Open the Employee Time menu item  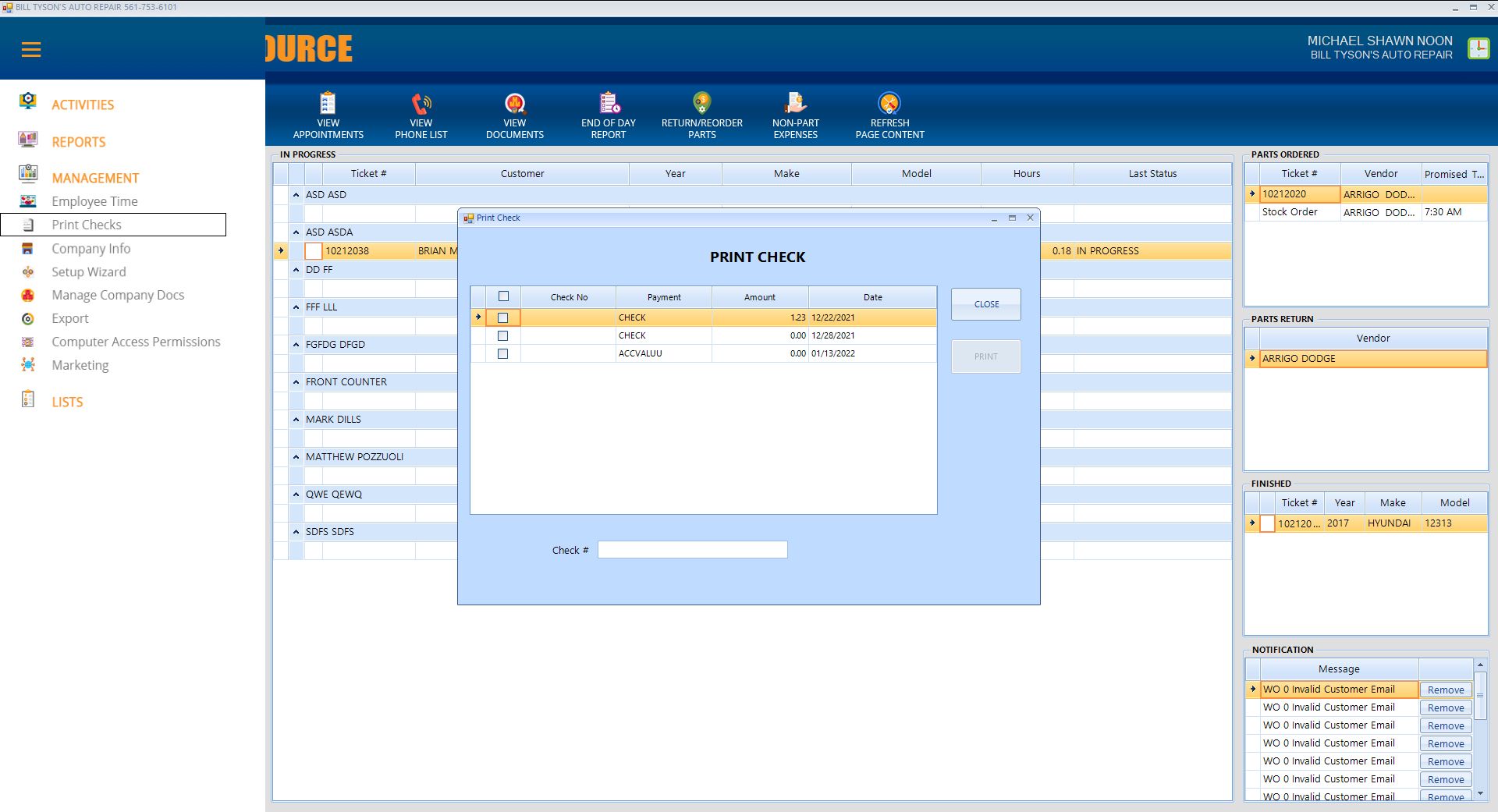(x=94, y=201)
